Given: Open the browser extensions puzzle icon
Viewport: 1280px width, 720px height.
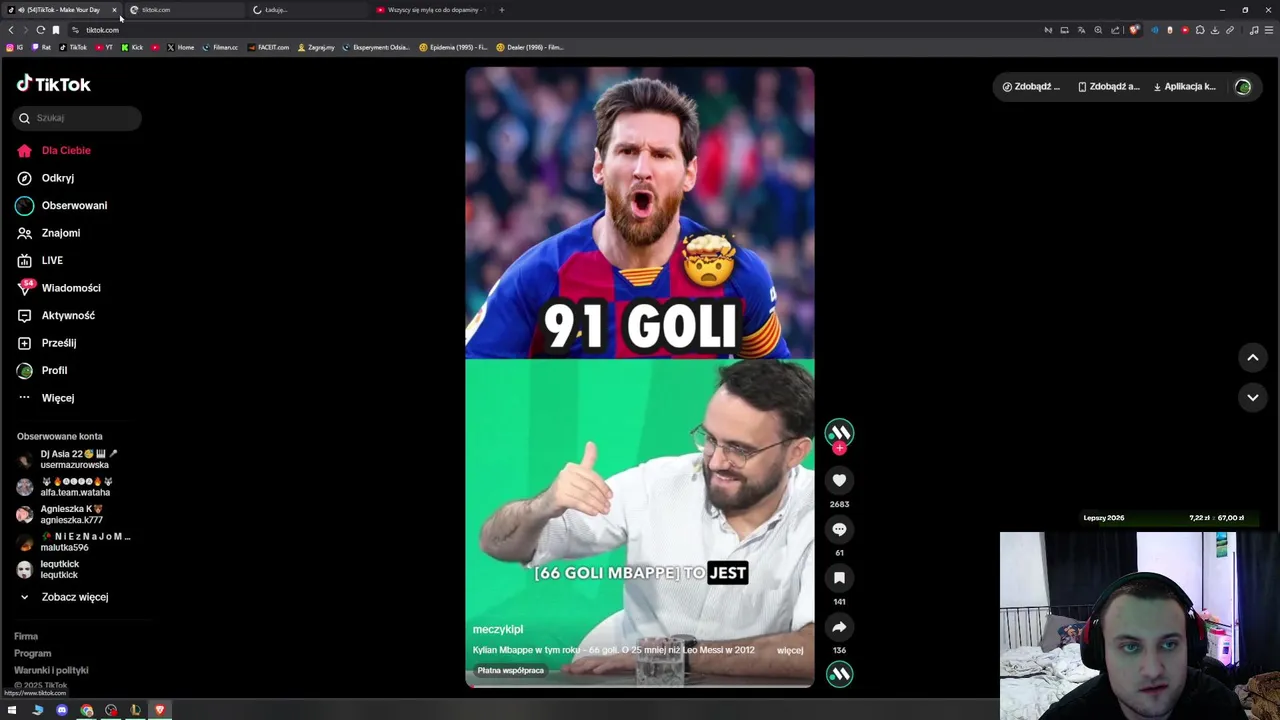Looking at the screenshot, I should 1200,30.
